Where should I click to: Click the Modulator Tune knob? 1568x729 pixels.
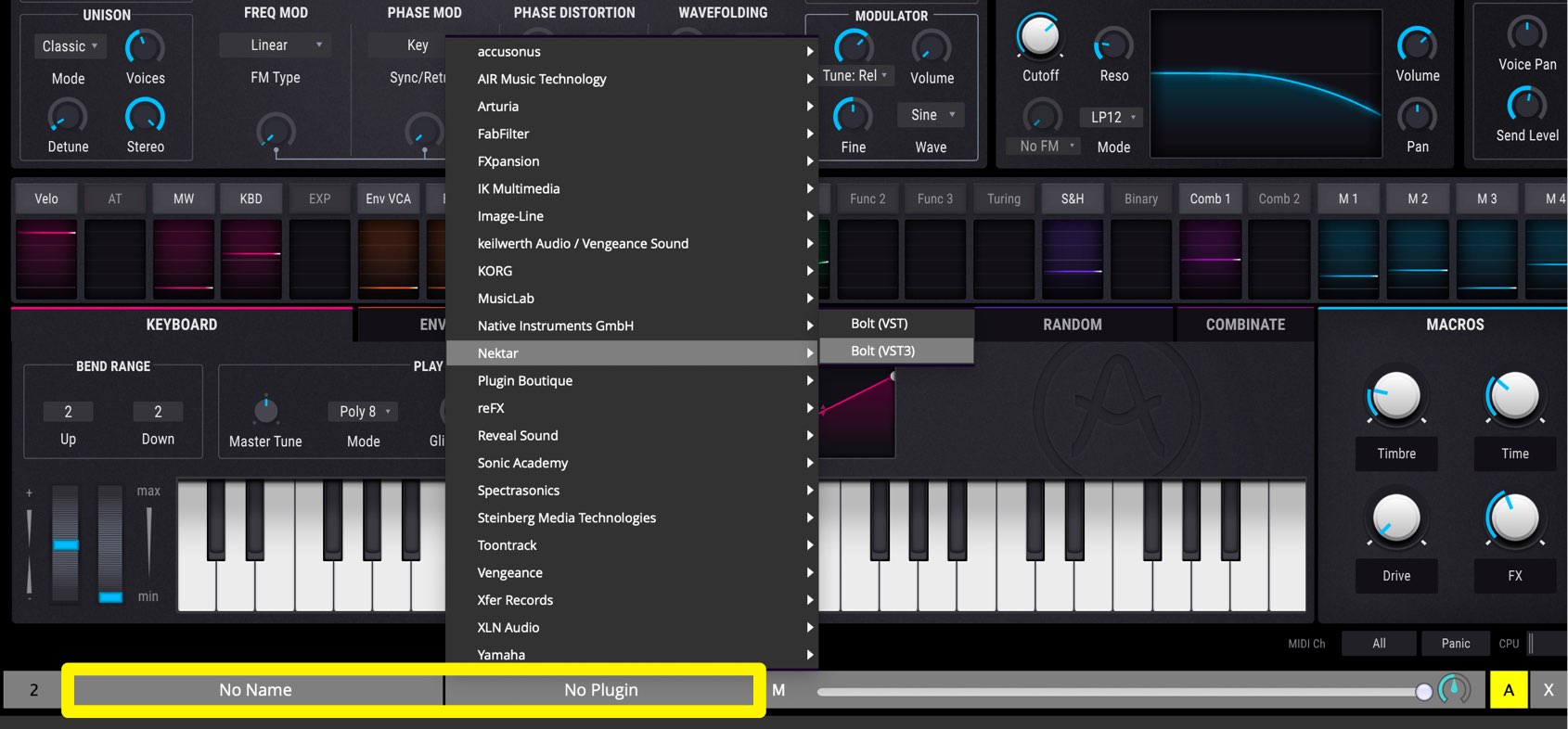point(854,46)
